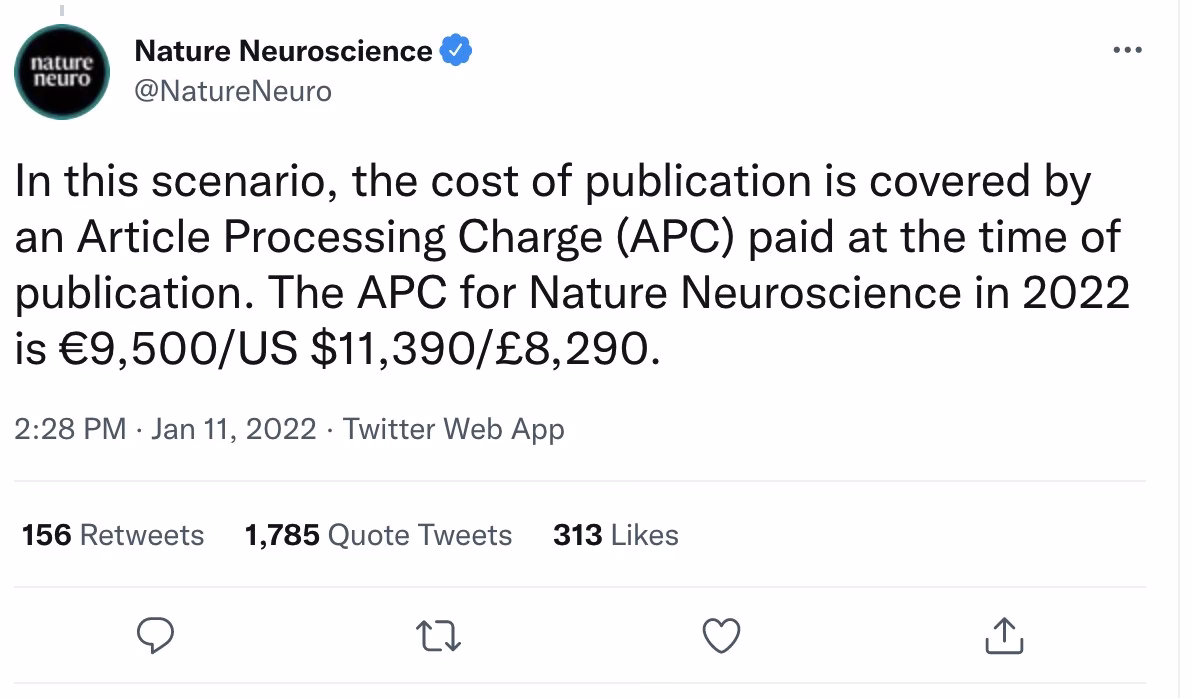1192x698 pixels.
Task: Click the retweet icon below the tweet
Action: (x=438, y=635)
